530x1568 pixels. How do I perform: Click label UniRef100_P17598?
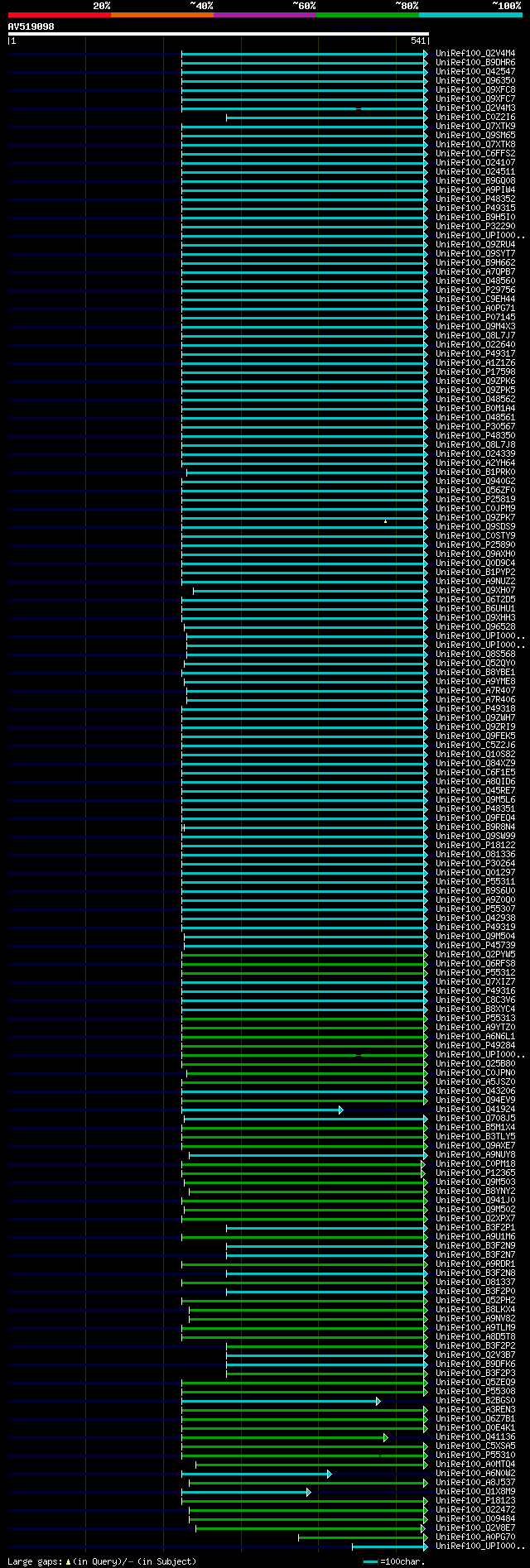point(475,372)
